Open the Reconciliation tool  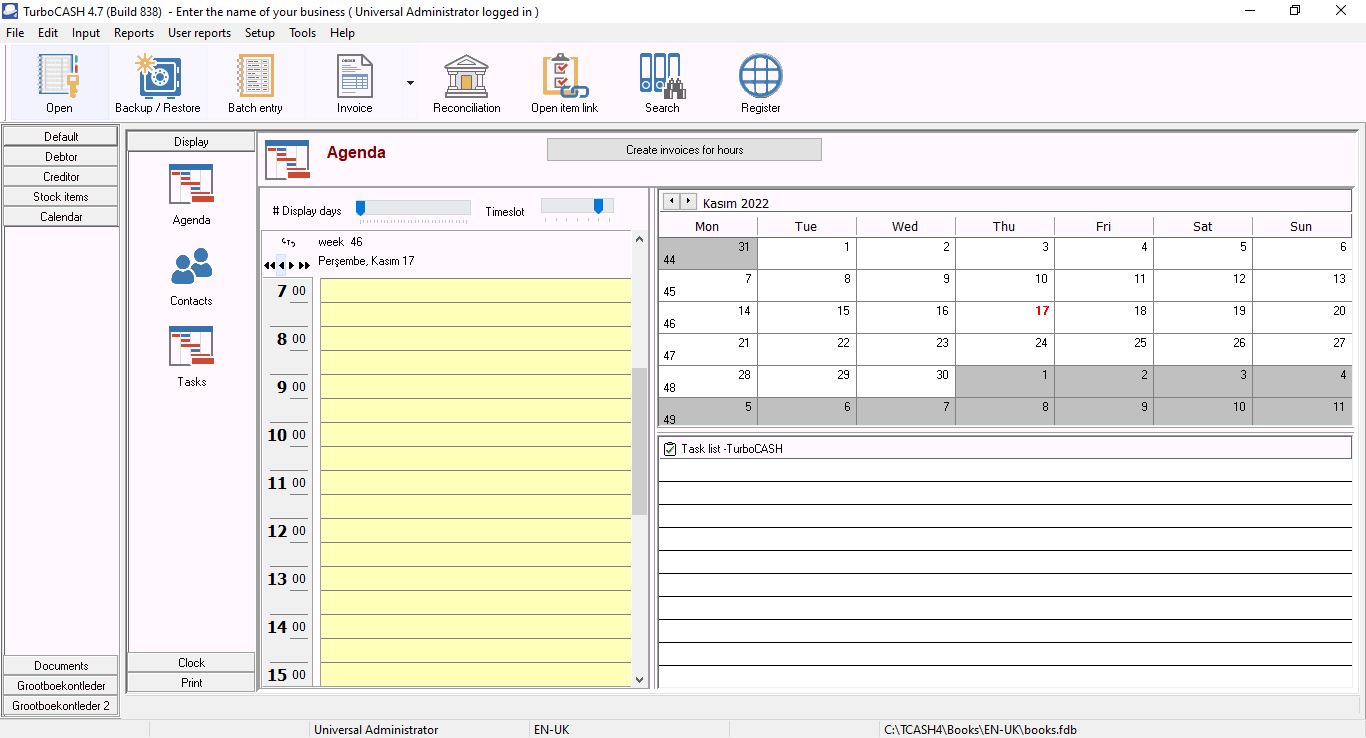coord(466,83)
